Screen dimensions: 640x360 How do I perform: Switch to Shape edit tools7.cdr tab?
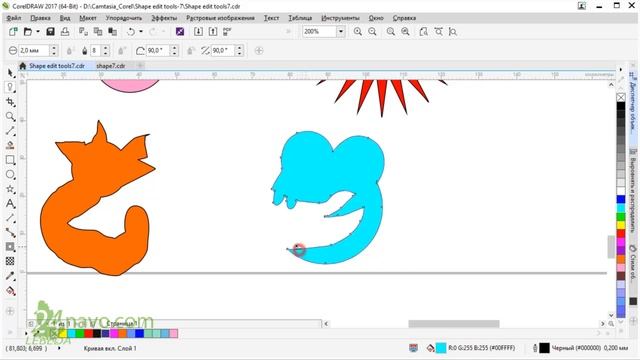pyautogui.click(x=57, y=66)
